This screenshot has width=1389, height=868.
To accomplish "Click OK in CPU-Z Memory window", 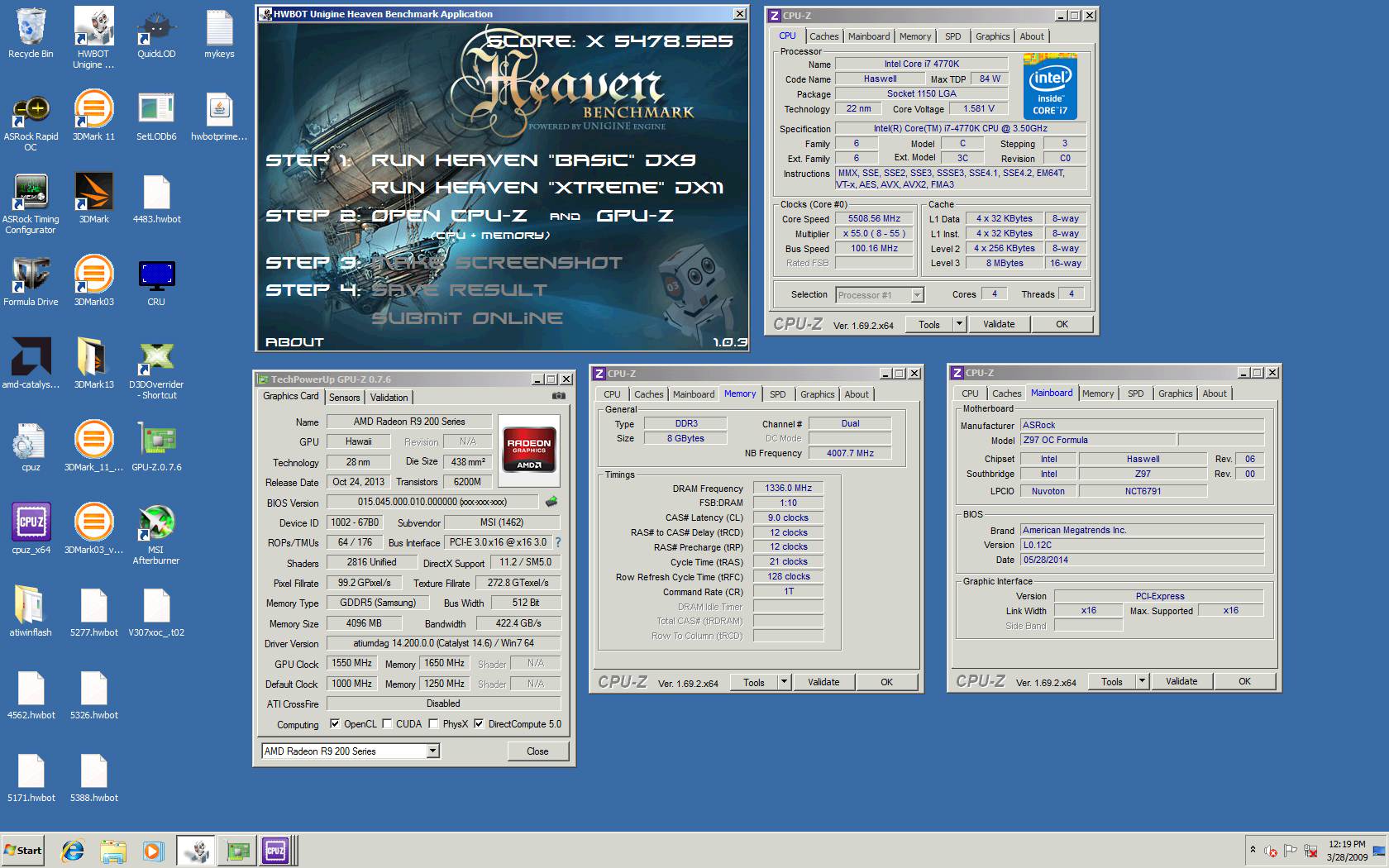I will (886, 682).
